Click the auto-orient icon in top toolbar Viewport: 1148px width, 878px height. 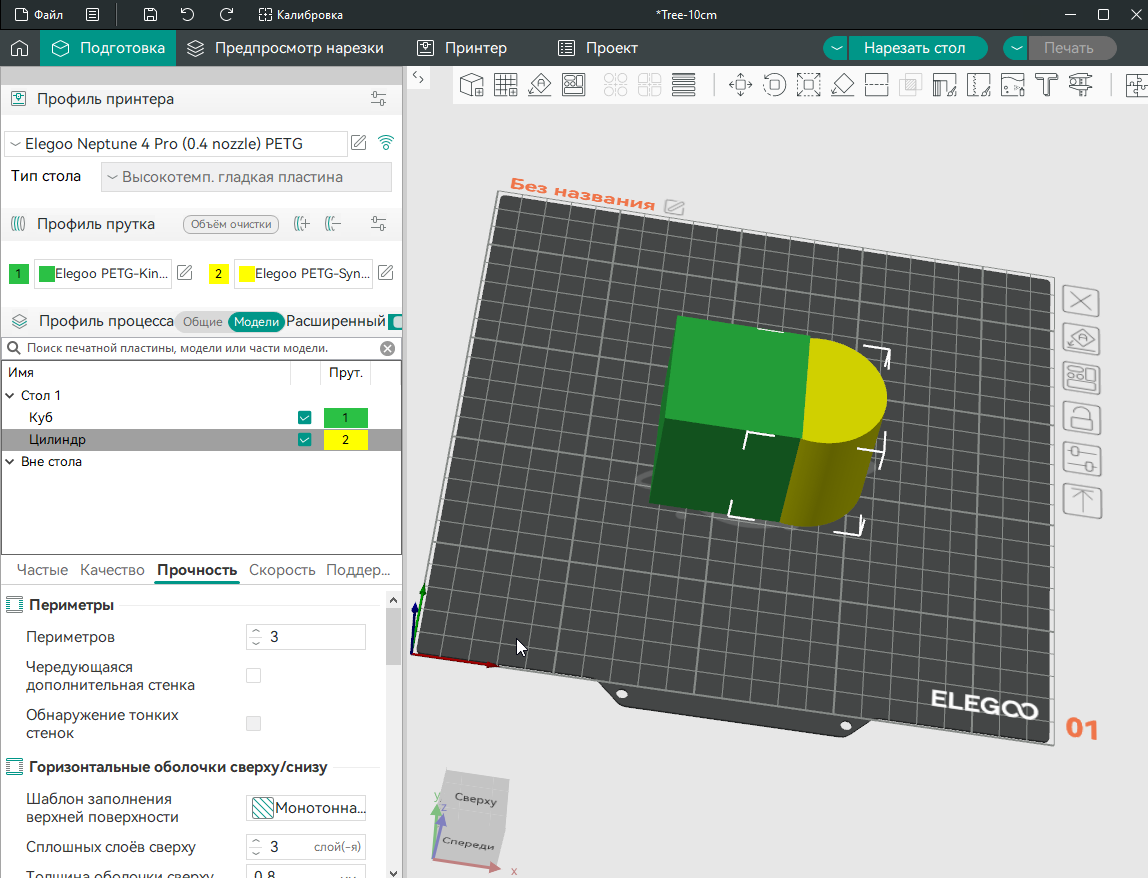coord(540,85)
